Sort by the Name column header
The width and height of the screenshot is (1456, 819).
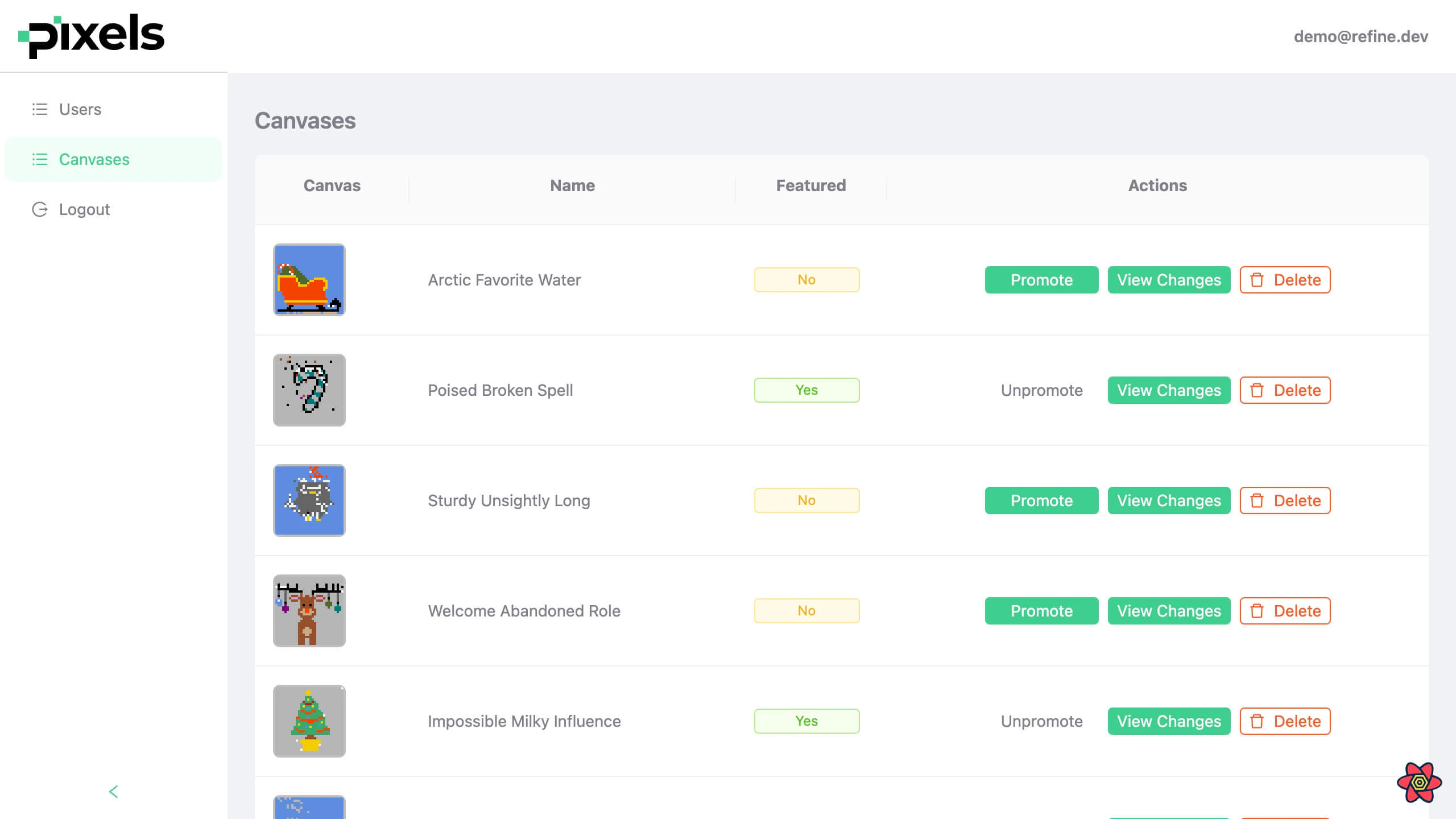(572, 185)
